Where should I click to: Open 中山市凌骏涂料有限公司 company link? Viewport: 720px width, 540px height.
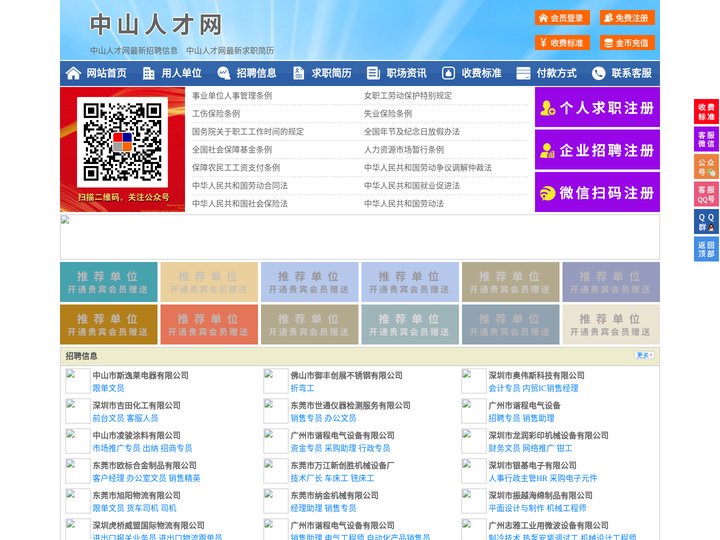[x=136, y=435]
